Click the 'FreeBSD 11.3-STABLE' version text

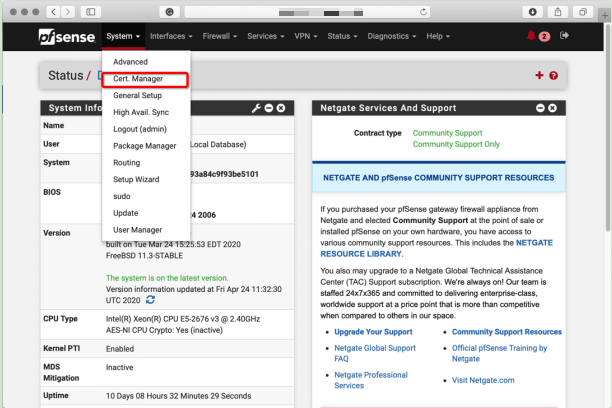[x=144, y=255]
